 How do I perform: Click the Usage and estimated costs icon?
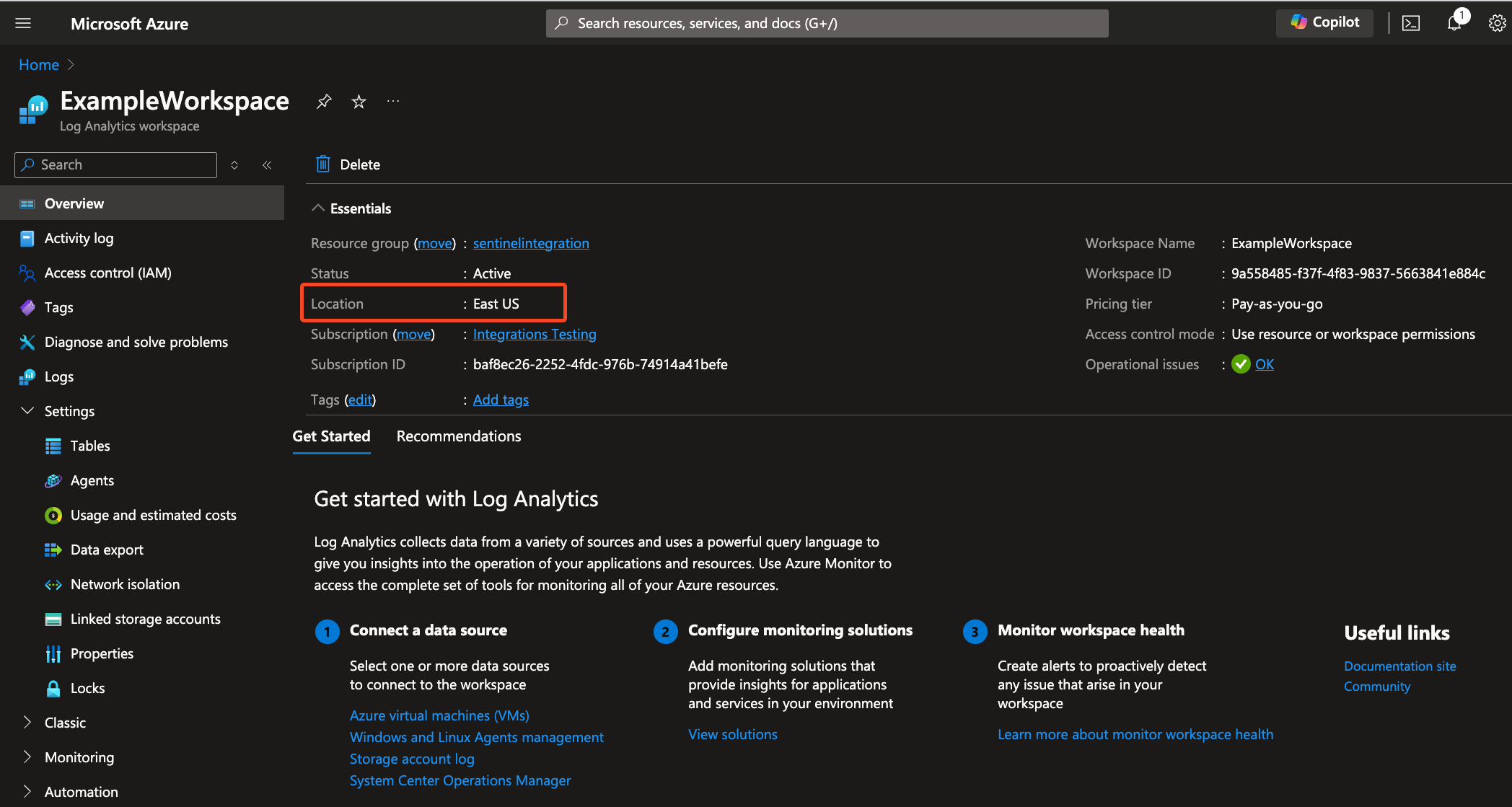[x=53, y=515]
